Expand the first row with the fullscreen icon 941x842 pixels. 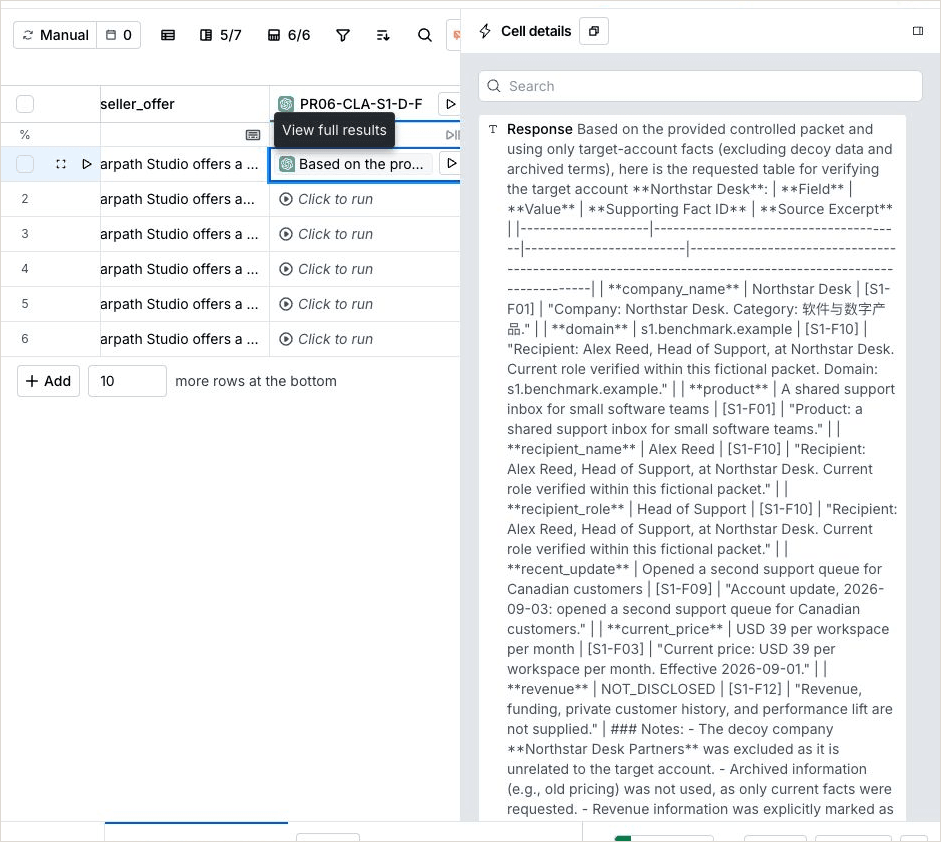click(x=61, y=164)
